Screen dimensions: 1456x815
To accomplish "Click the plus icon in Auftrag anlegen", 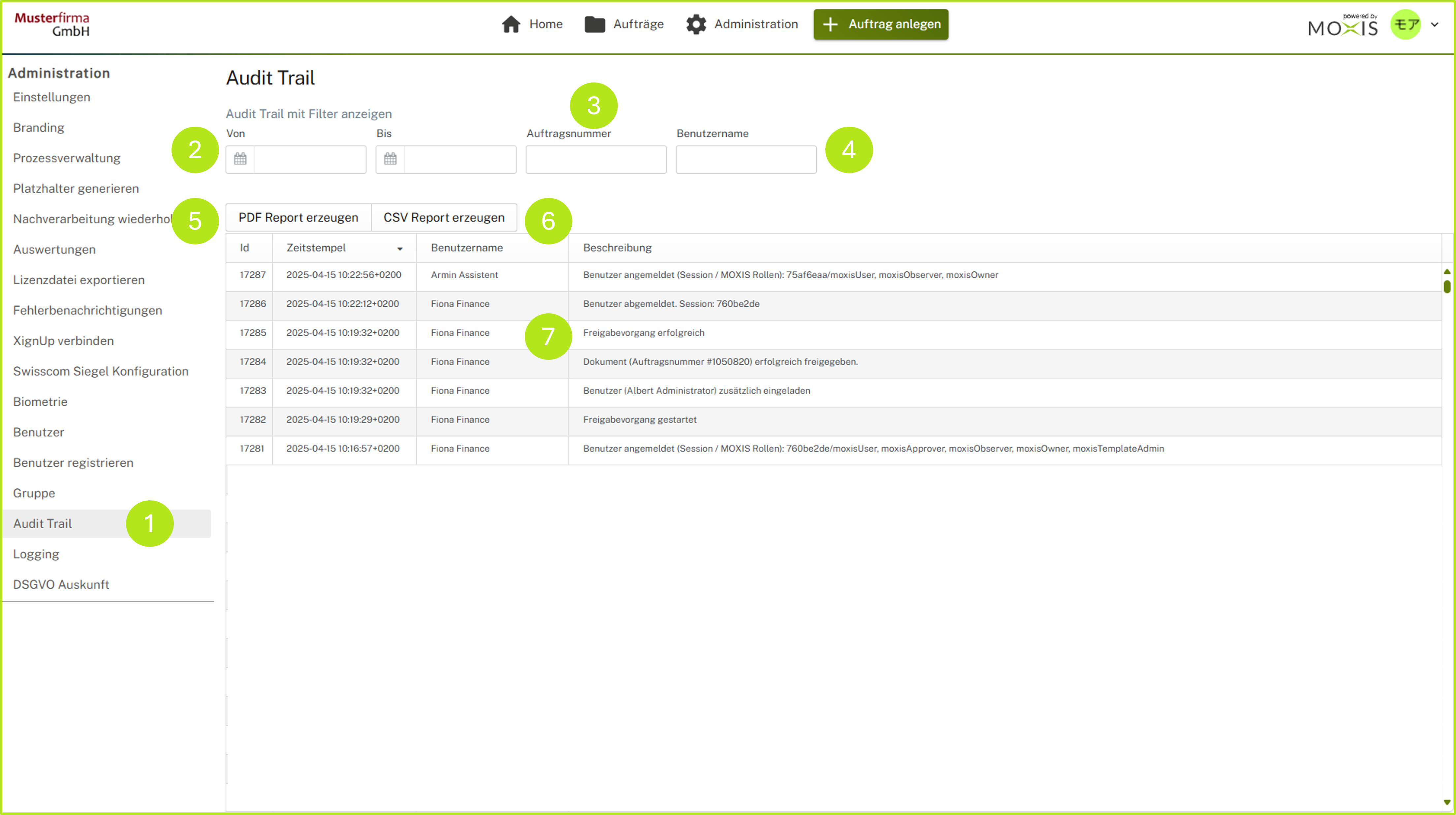I will coord(830,24).
